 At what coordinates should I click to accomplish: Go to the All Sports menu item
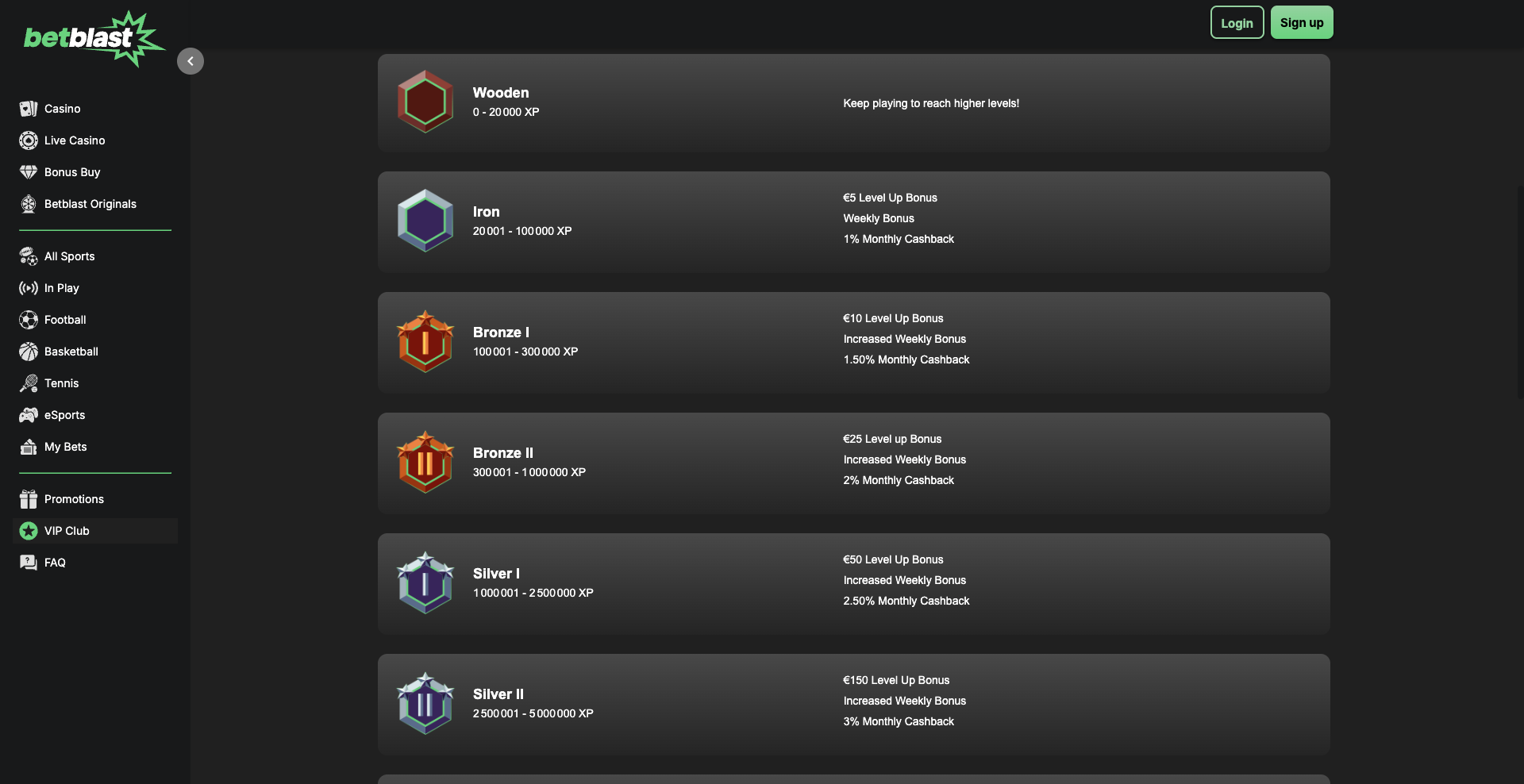click(x=69, y=256)
